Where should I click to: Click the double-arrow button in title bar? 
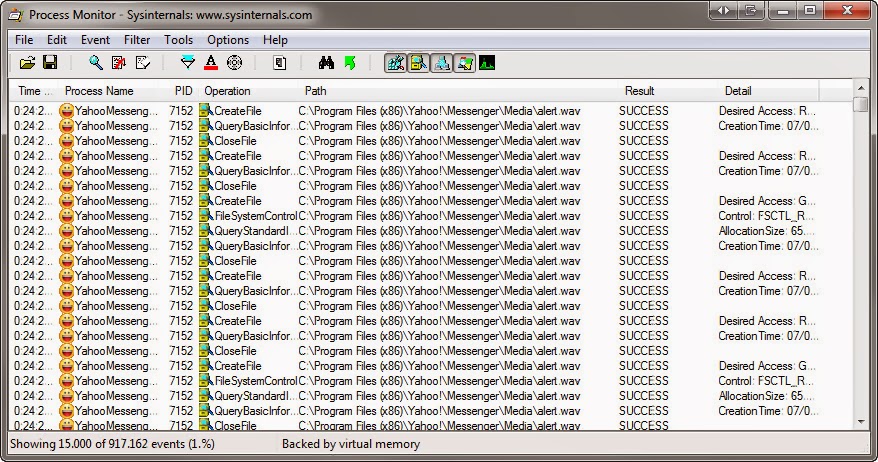[724, 11]
